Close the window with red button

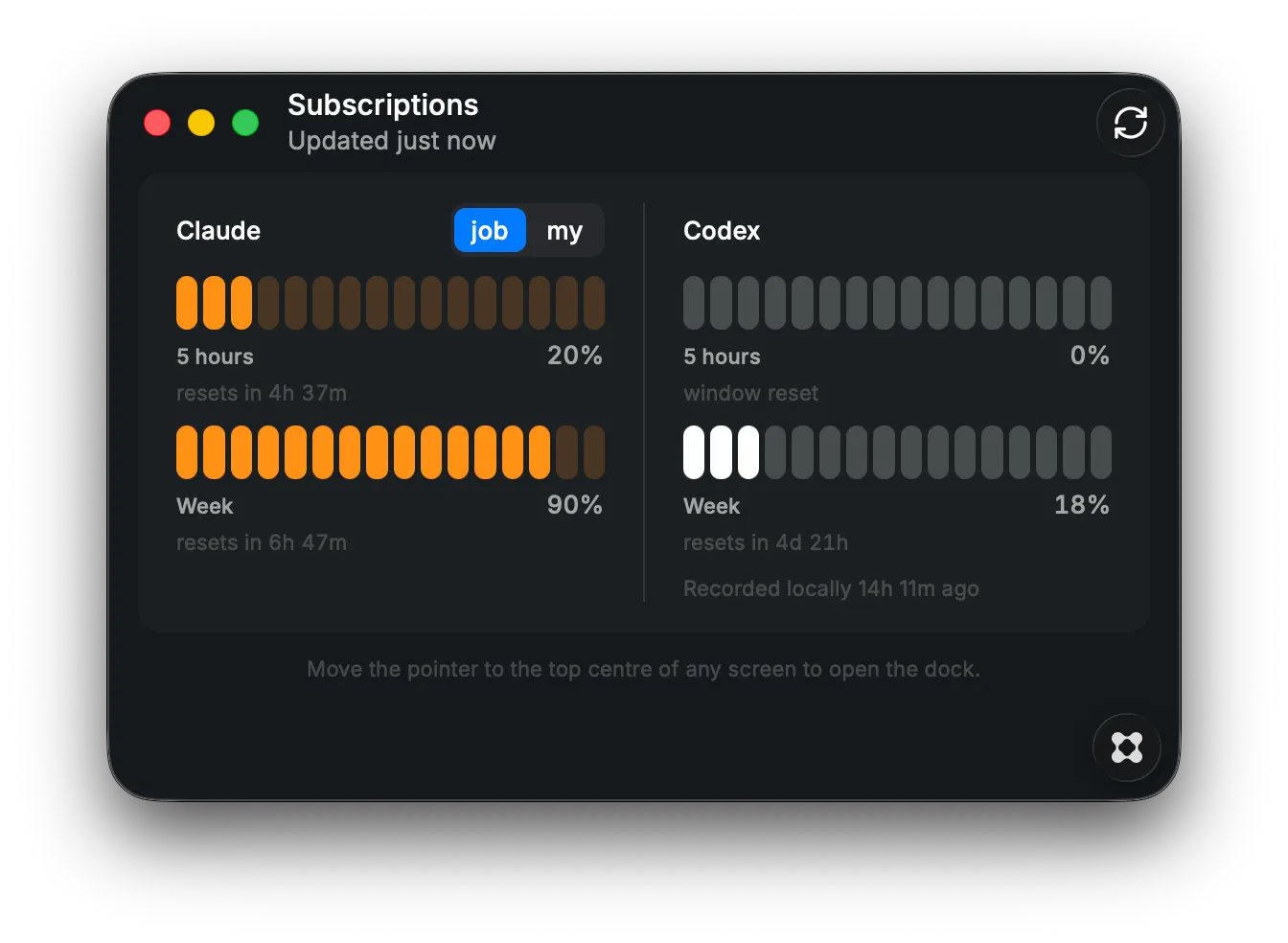coord(157,123)
